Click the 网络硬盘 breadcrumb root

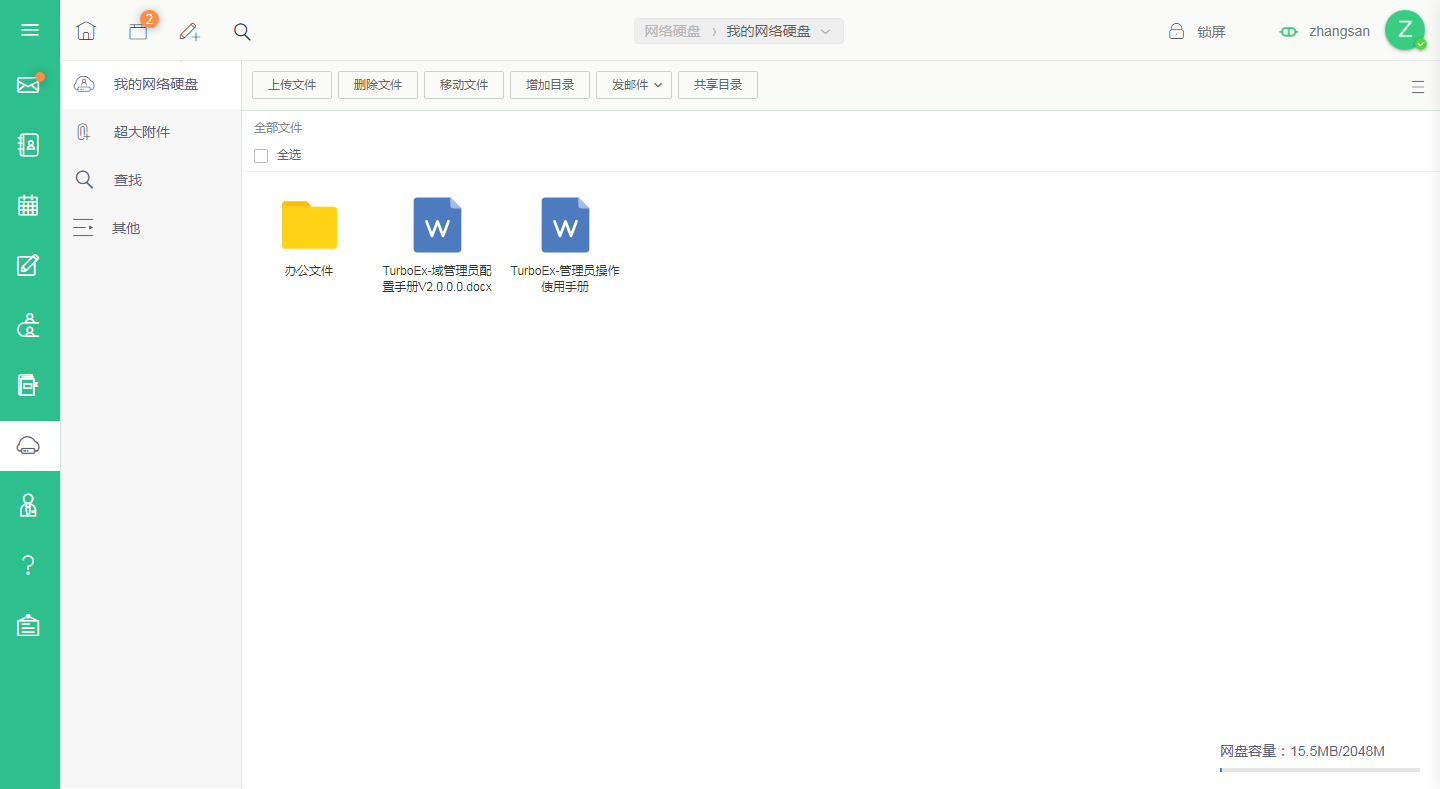(x=672, y=31)
